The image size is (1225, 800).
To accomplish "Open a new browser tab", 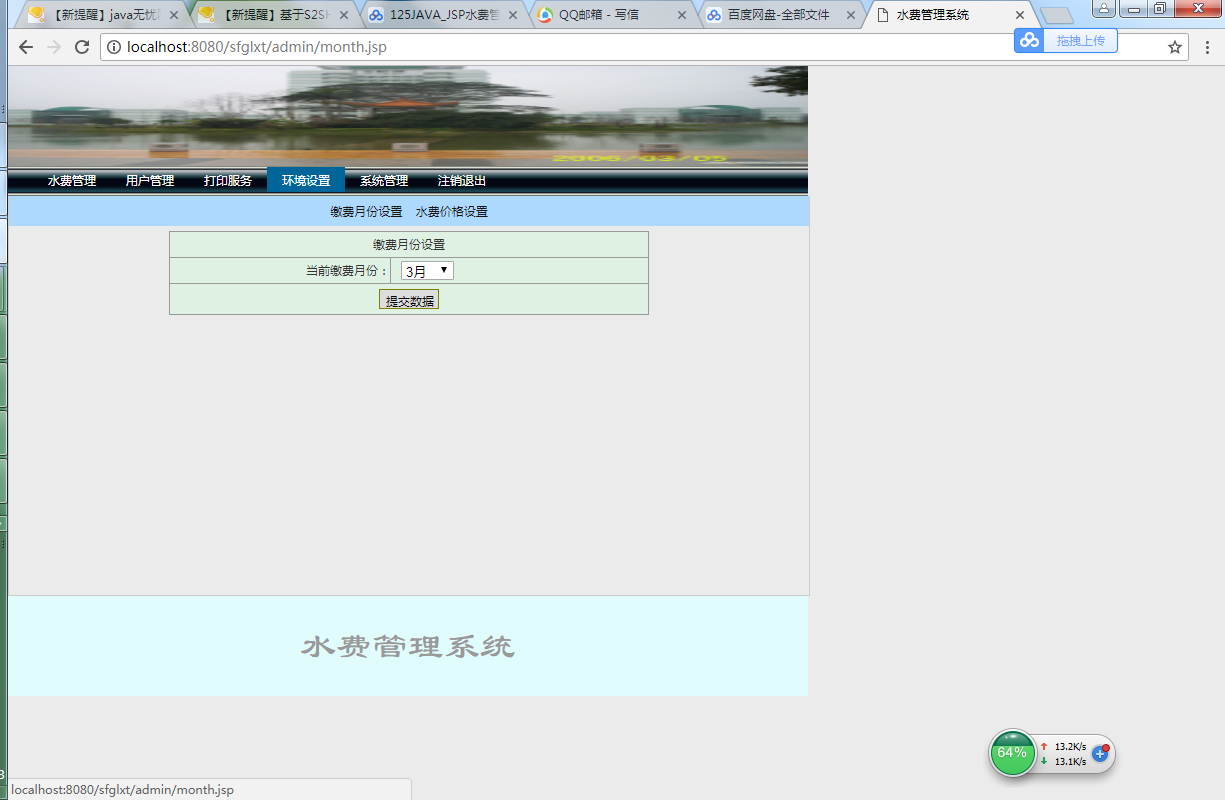I will 1057,16.
